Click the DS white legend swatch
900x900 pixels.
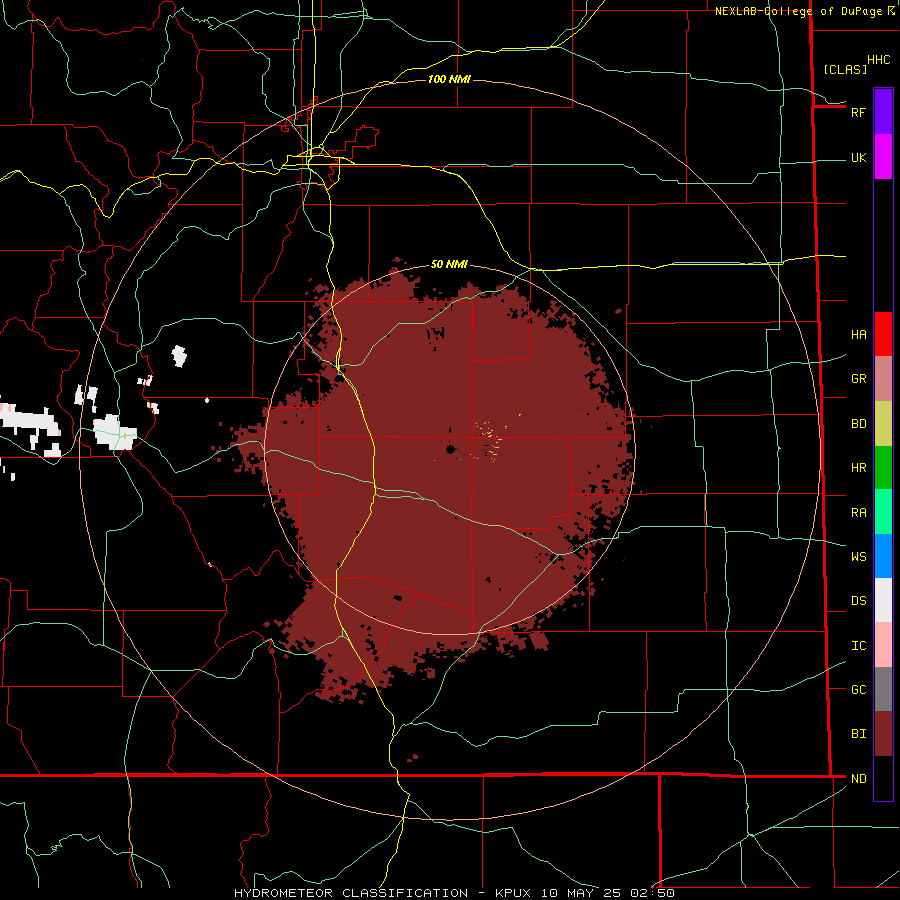(x=883, y=600)
